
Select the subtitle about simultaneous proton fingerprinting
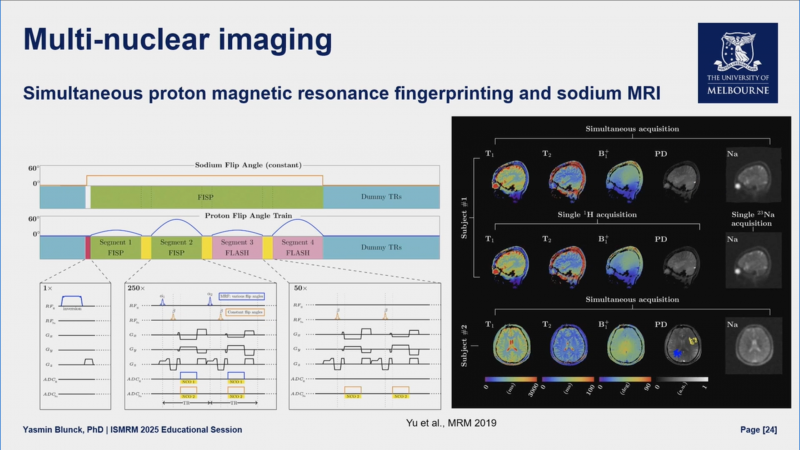(x=341, y=93)
